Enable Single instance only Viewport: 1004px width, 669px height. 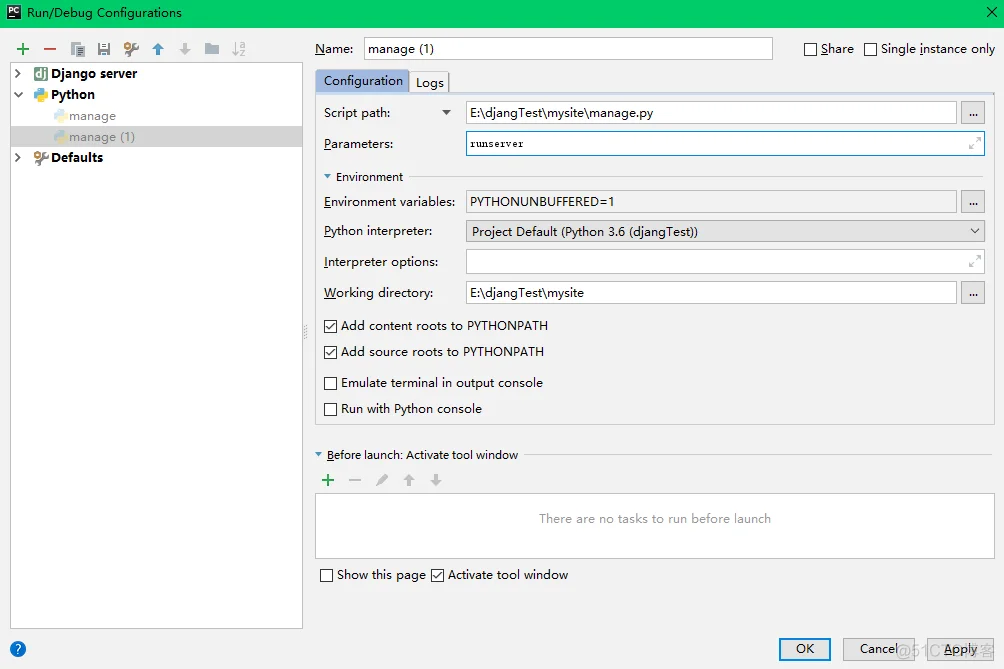coord(870,50)
